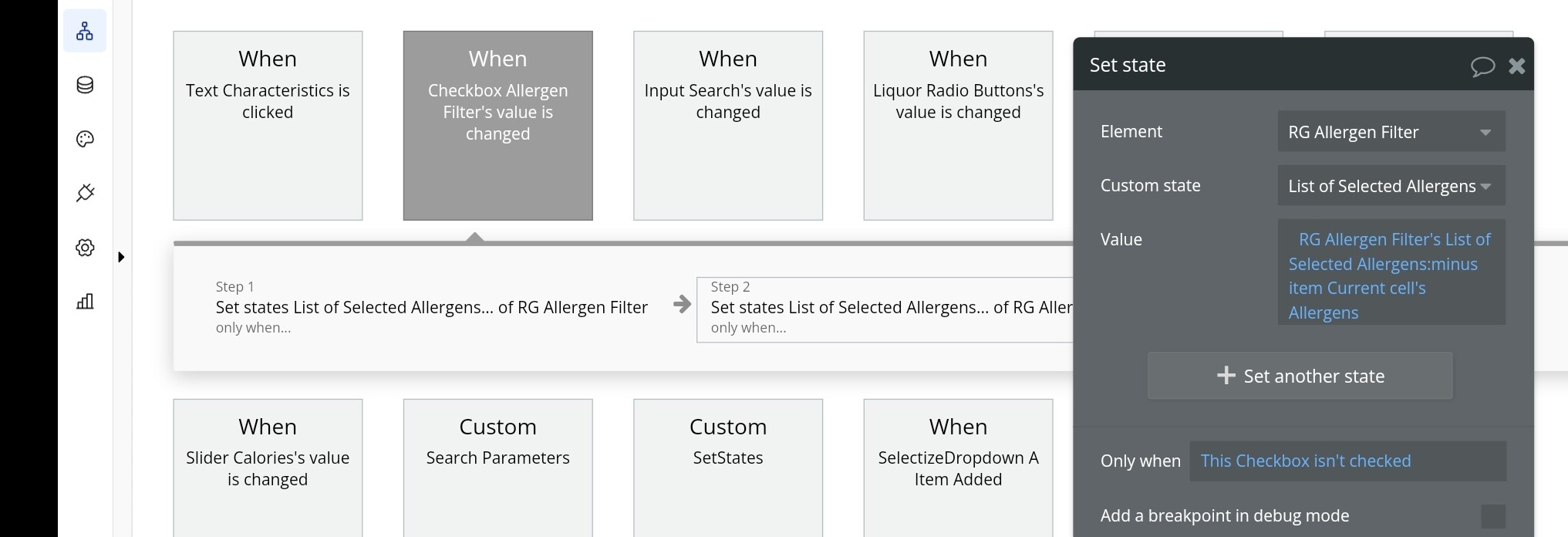1568x537 pixels.
Task: Open the Plugins plug icon
Action: click(x=85, y=193)
